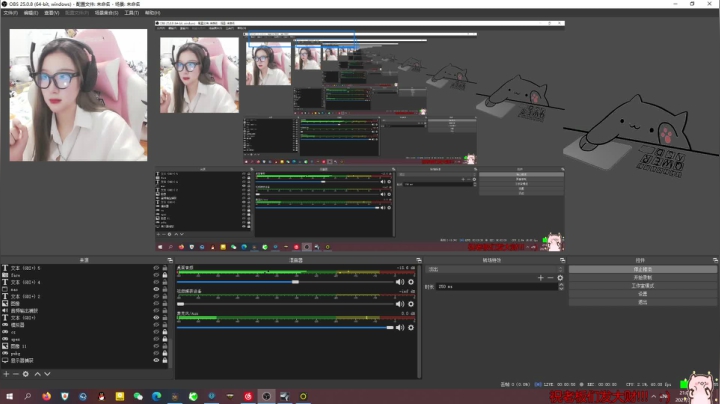Screen dimensions: 720x404
Task: Click the 退出 exit button
Action: pos(642,302)
